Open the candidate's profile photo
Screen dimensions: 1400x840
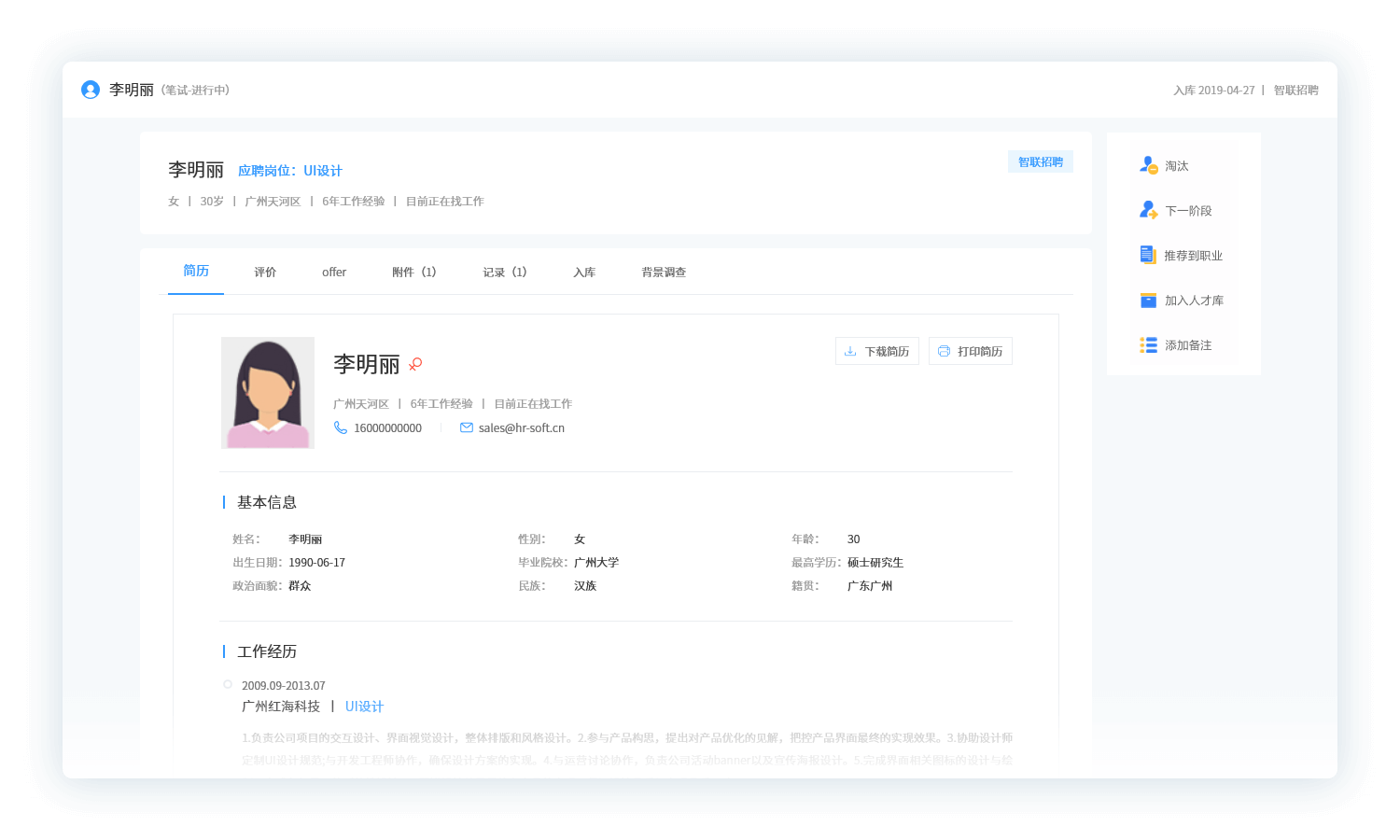pyautogui.click(x=268, y=393)
